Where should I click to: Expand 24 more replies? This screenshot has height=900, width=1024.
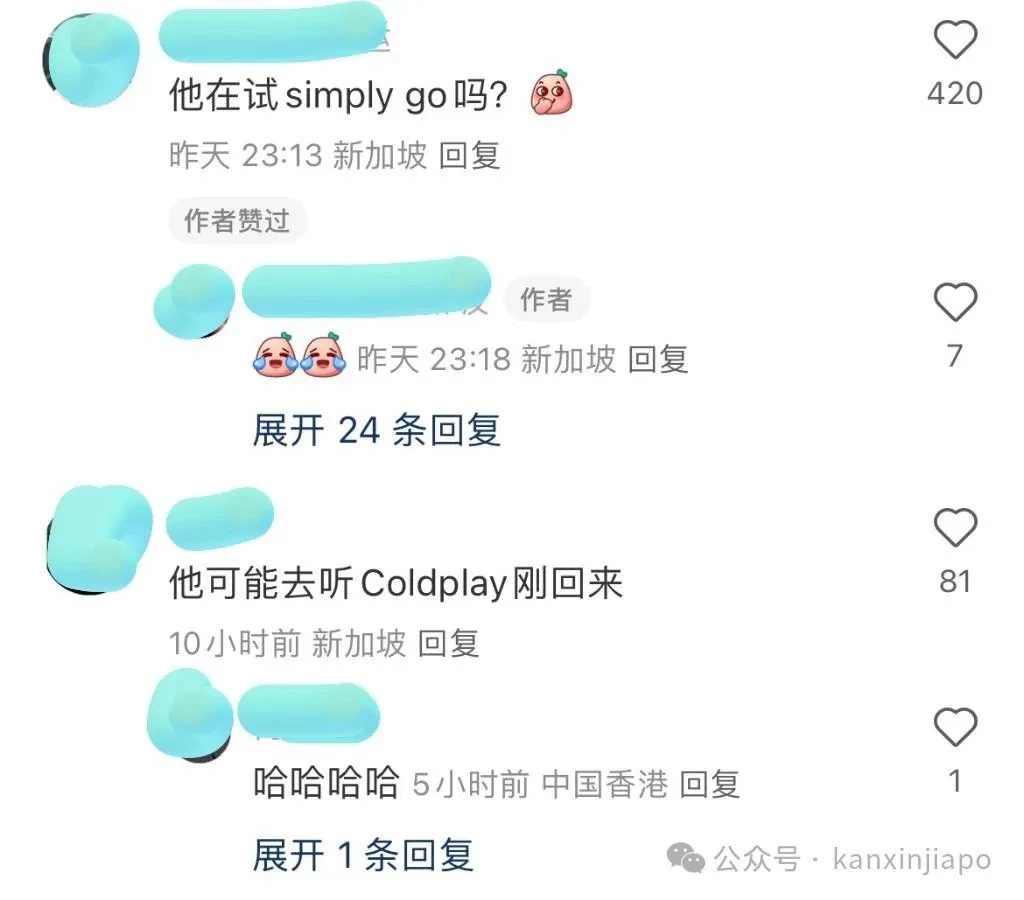click(x=377, y=430)
